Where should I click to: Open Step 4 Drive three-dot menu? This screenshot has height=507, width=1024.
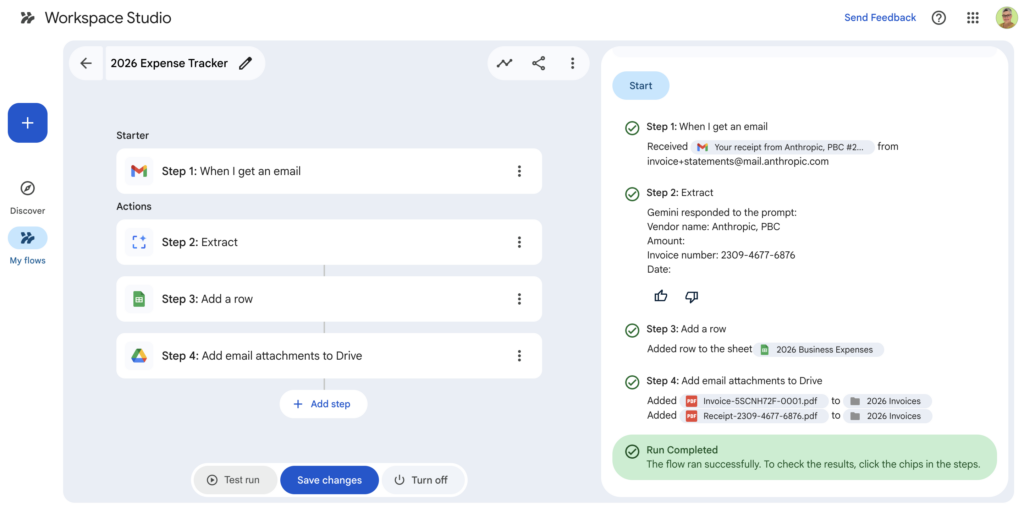coord(519,356)
